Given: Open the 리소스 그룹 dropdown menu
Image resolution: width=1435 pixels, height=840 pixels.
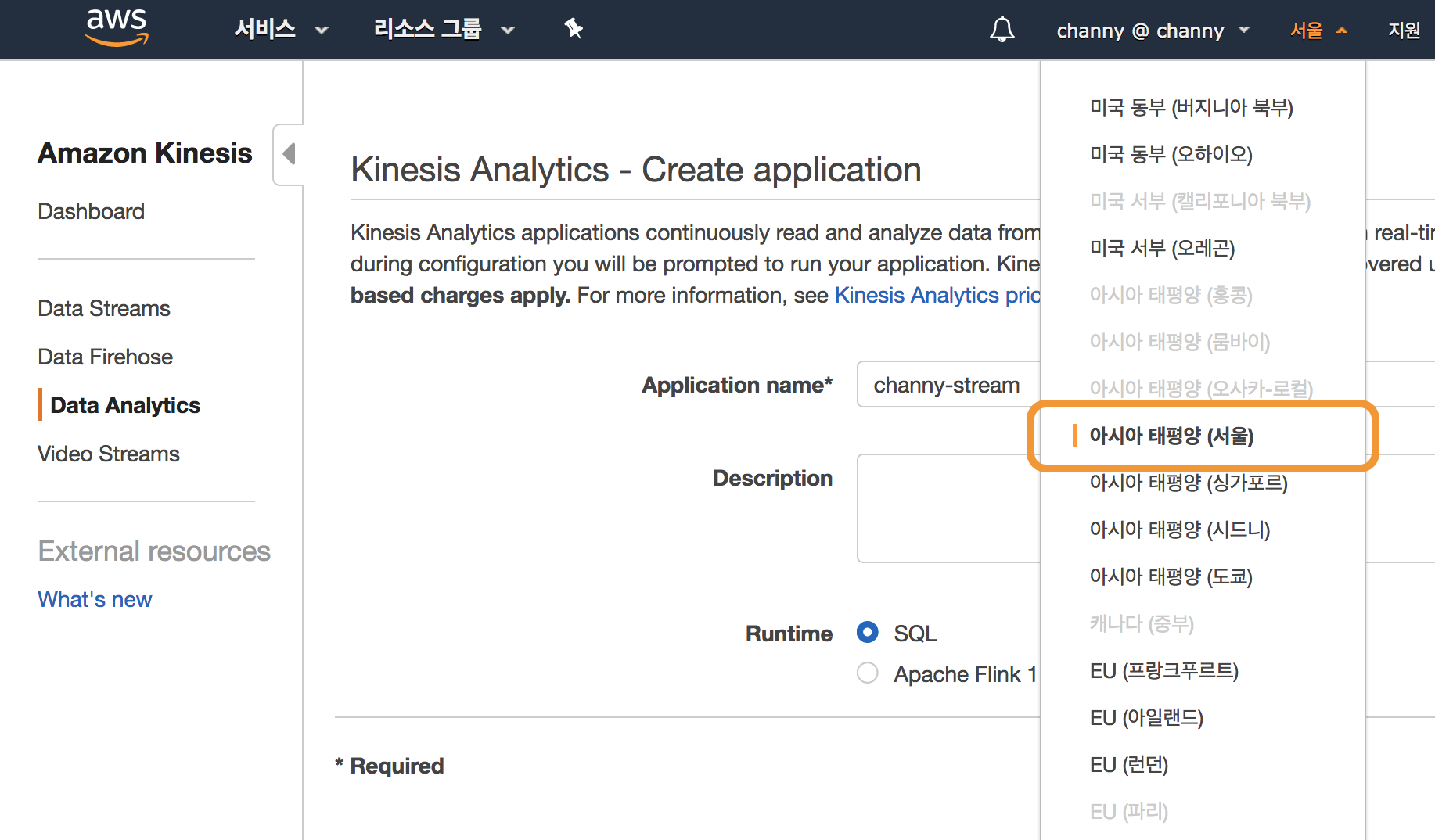Looking at the screenshot, I should (x=444, y=30).
